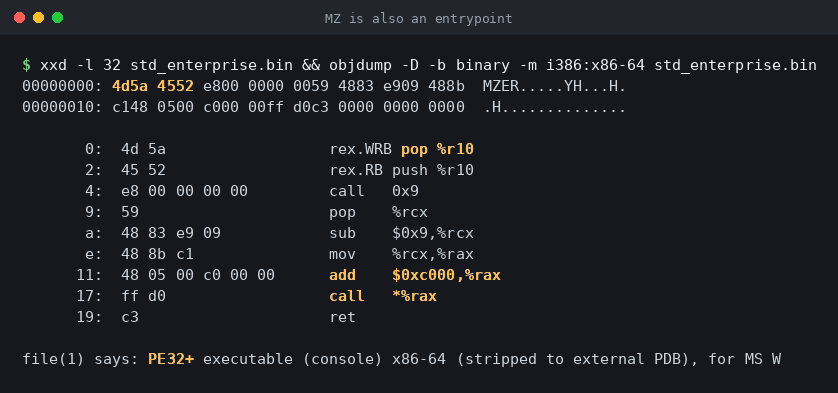Click the bytes 'e8 00 00 00 00'
Screen dimensions: 838x393
(184, 191)
